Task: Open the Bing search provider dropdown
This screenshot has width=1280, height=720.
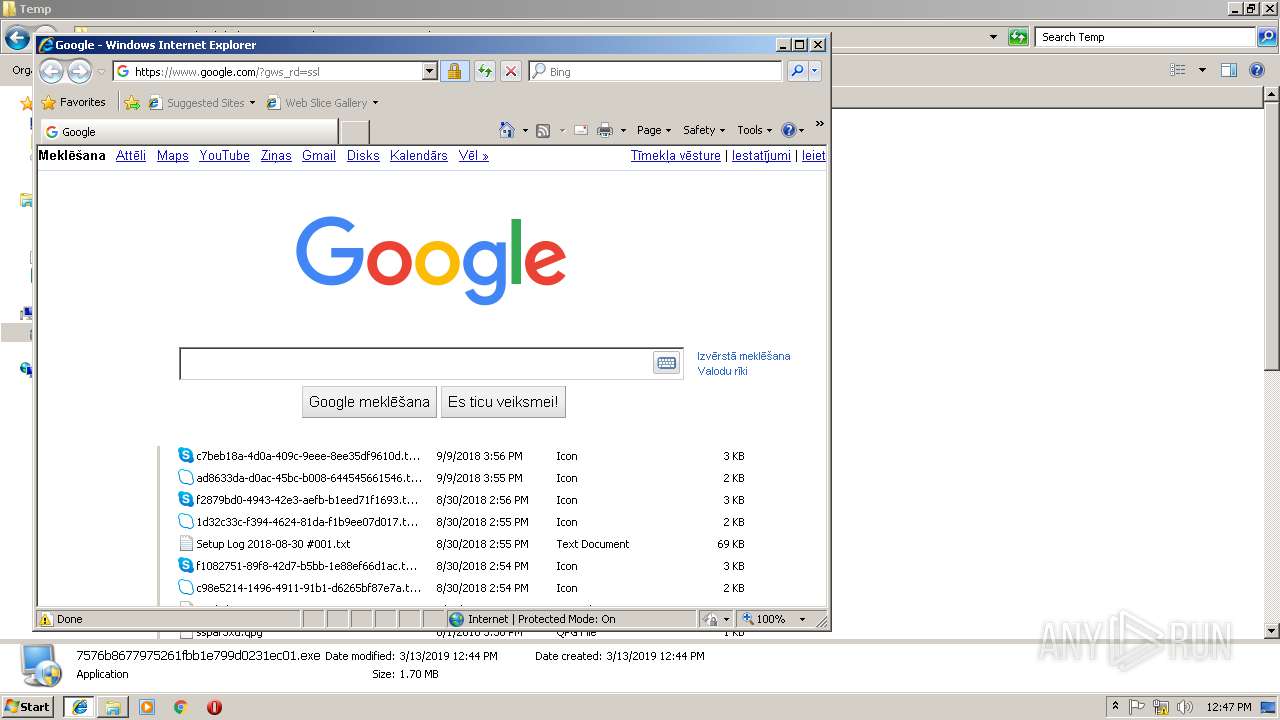Action: coord(815,71)
